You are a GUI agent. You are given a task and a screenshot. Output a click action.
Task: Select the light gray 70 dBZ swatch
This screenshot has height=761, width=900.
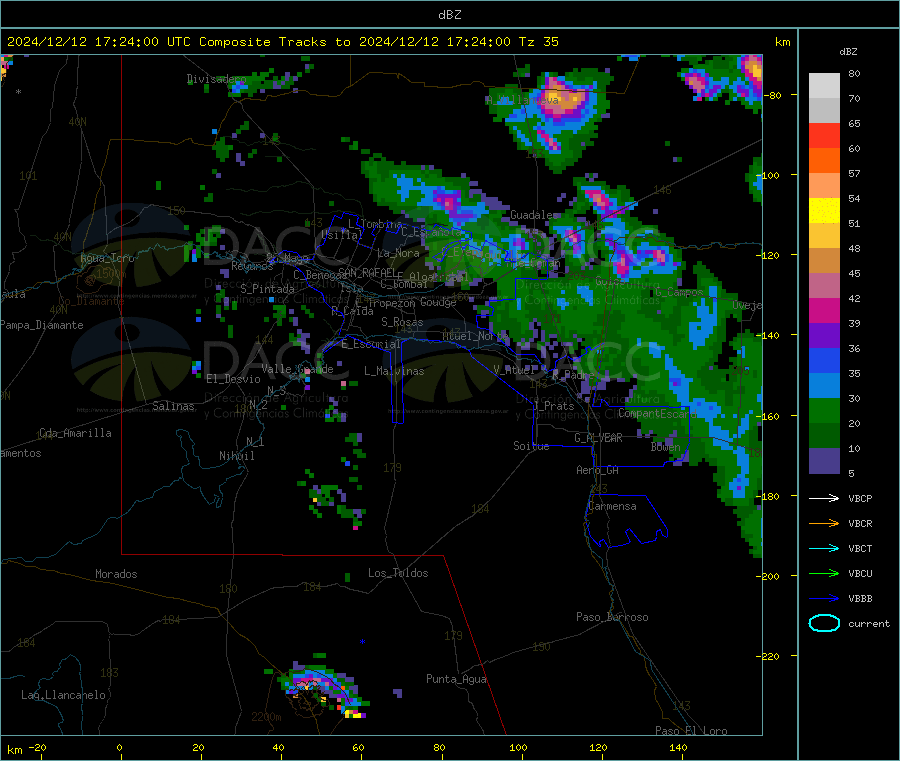(x=824, y=86)
